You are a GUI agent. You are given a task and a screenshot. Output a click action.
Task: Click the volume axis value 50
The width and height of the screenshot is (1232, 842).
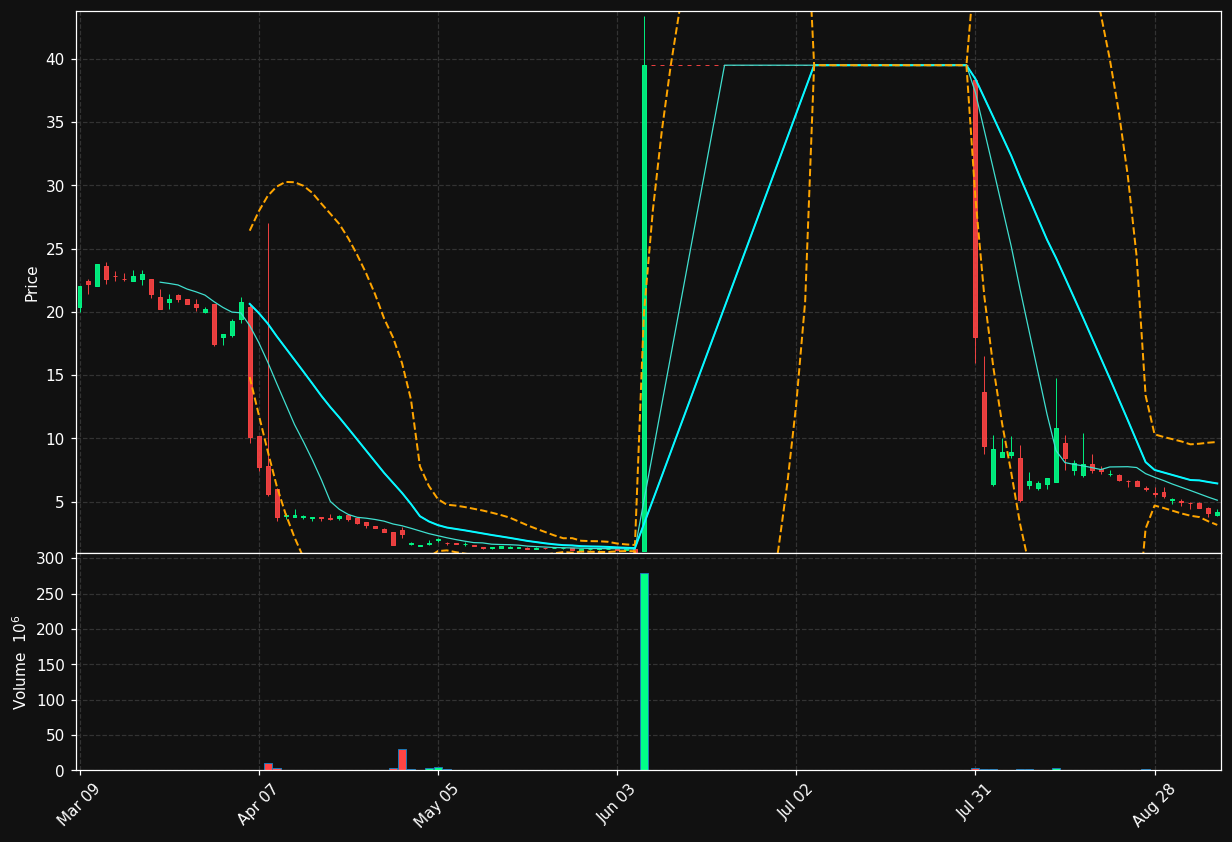click(x=54, y=736)
